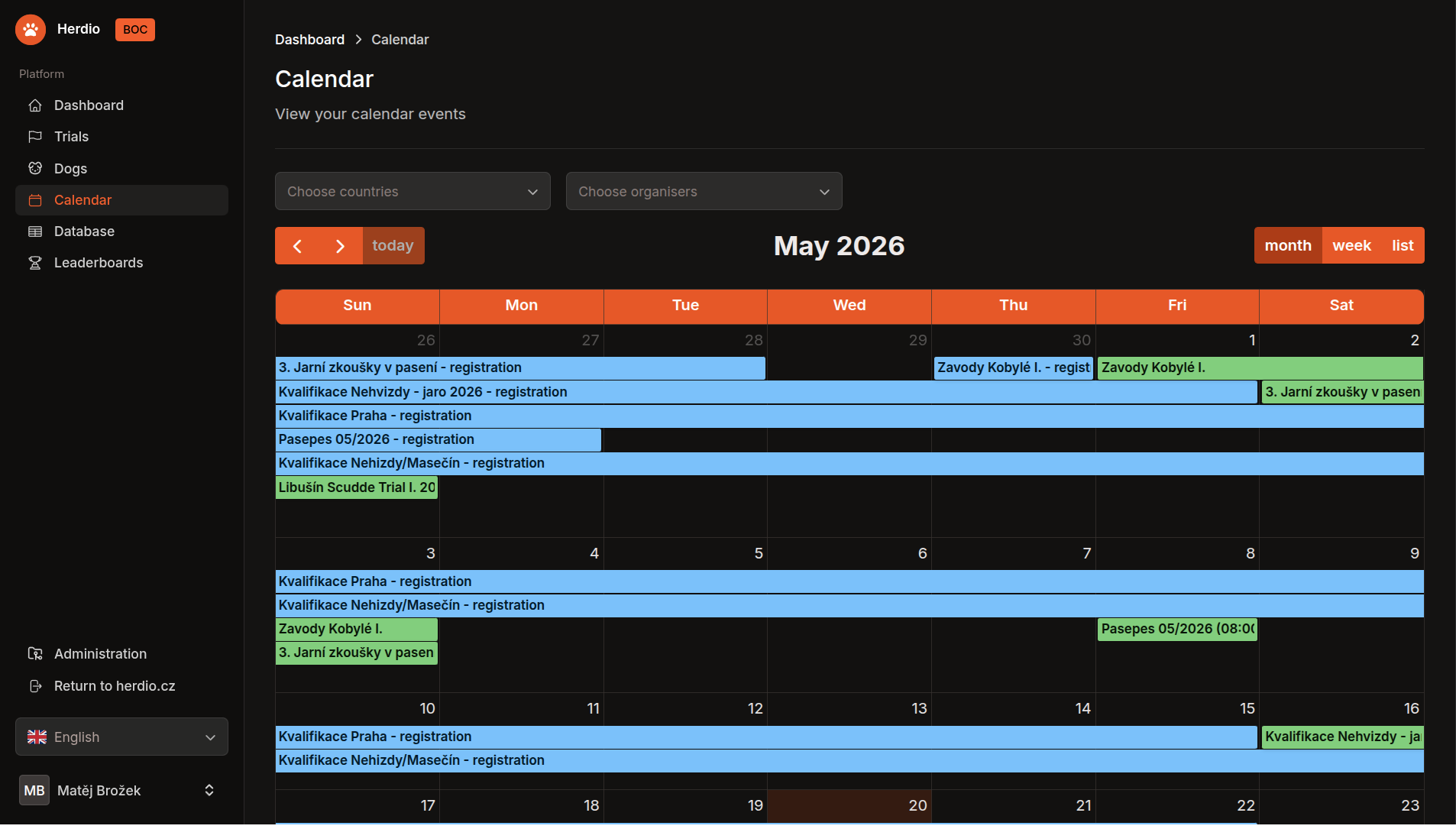Open Dogs in the sidebar
1456x829 pixels.
[121, 168]
